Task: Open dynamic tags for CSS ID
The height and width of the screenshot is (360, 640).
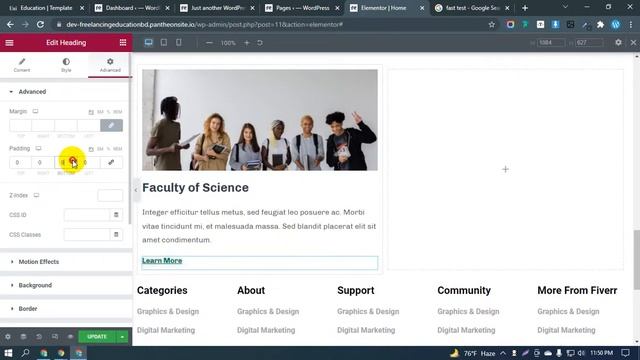Action: [x=116, y=215]
